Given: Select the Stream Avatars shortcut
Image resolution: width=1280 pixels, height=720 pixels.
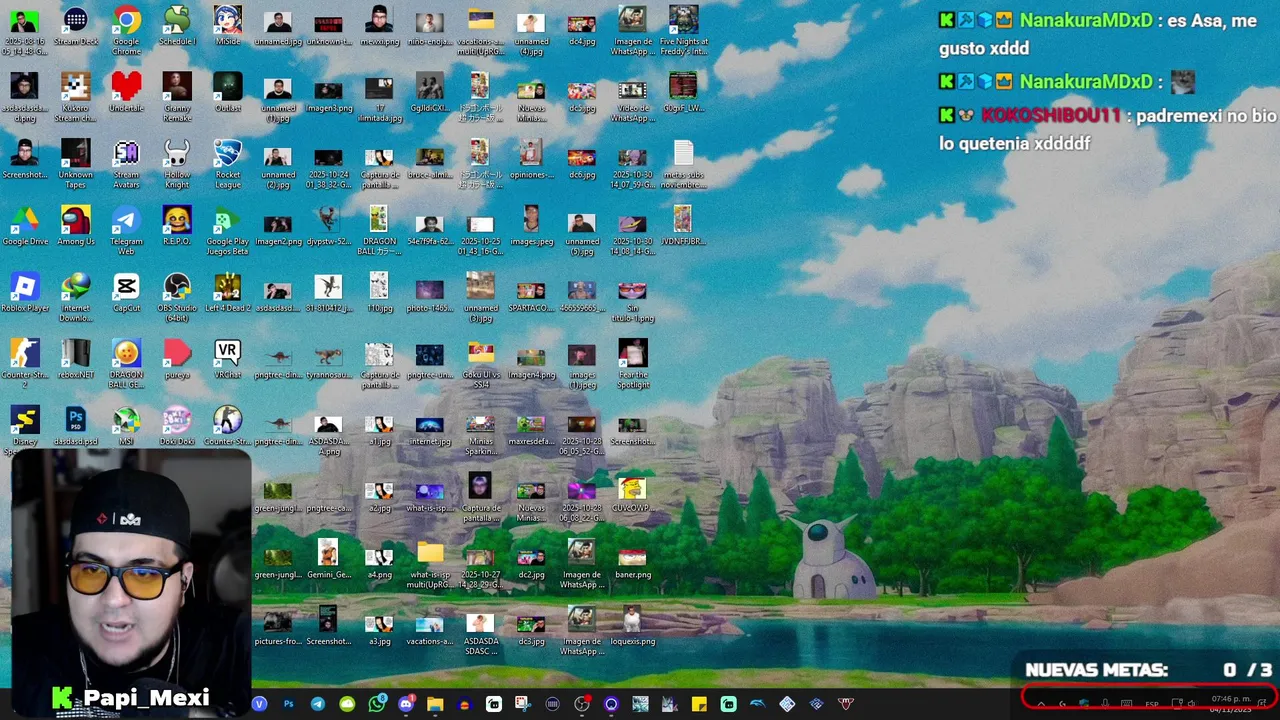Looking at the screenshot, I should [x=126, y=164].
